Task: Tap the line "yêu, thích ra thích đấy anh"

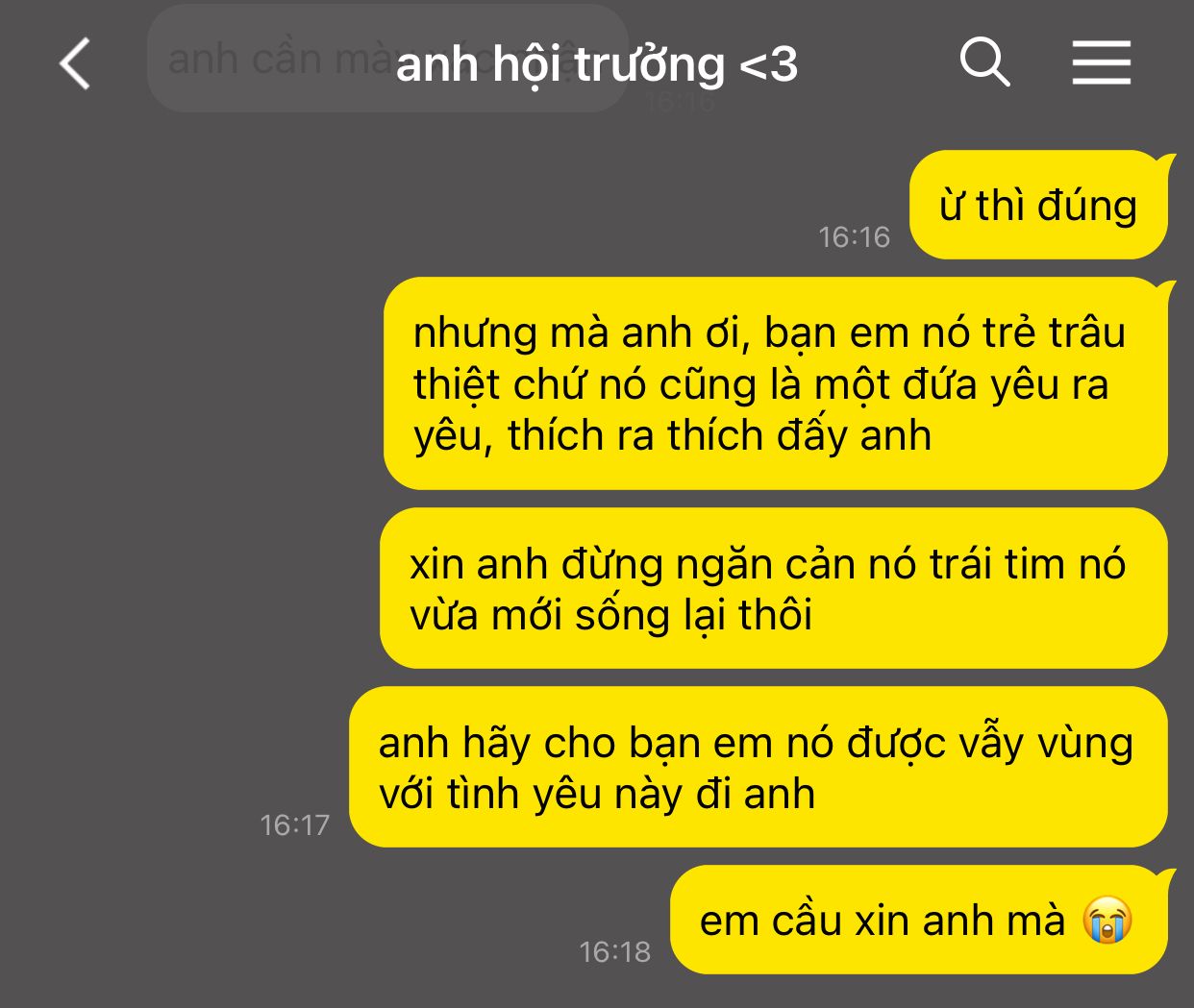Action: (x=673, y=435)
